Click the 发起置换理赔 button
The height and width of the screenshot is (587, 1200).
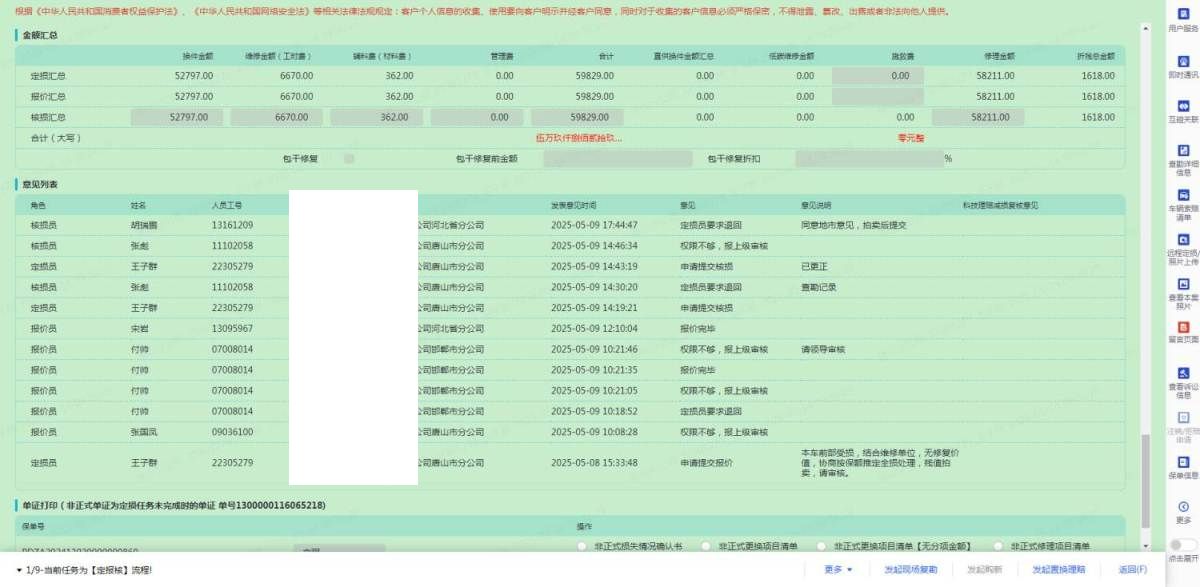pos(1058,569)
